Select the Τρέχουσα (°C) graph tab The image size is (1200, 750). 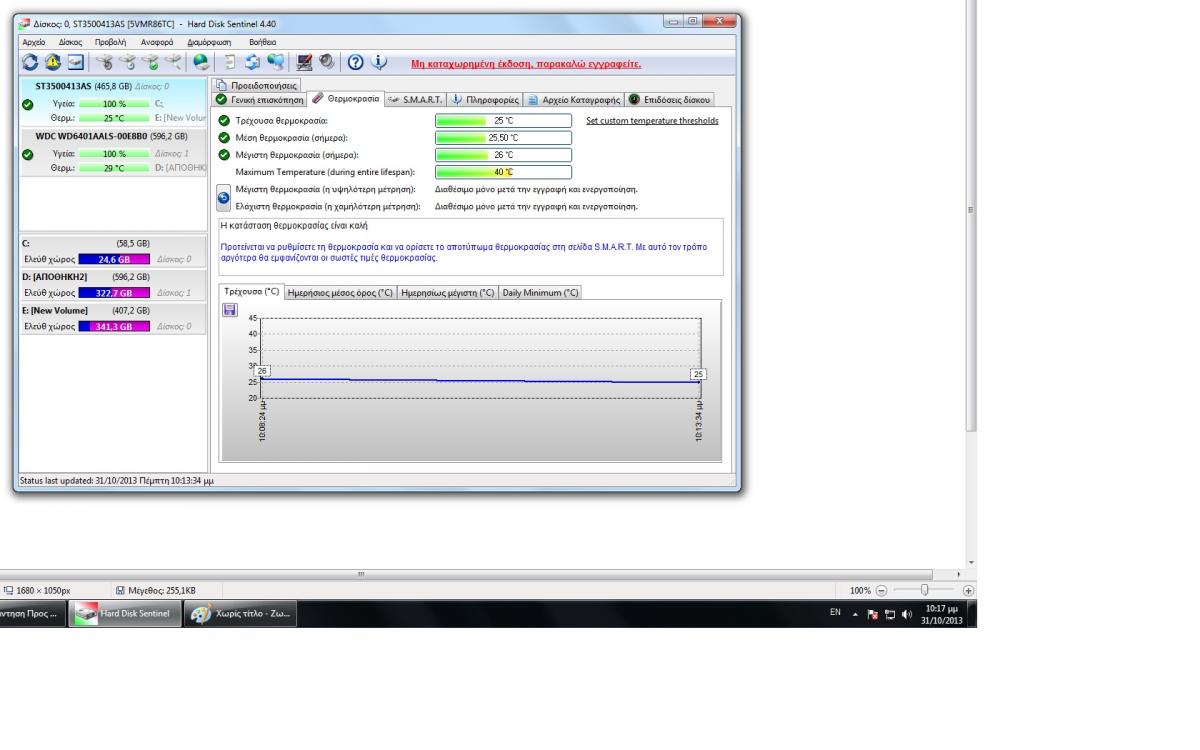251,291
